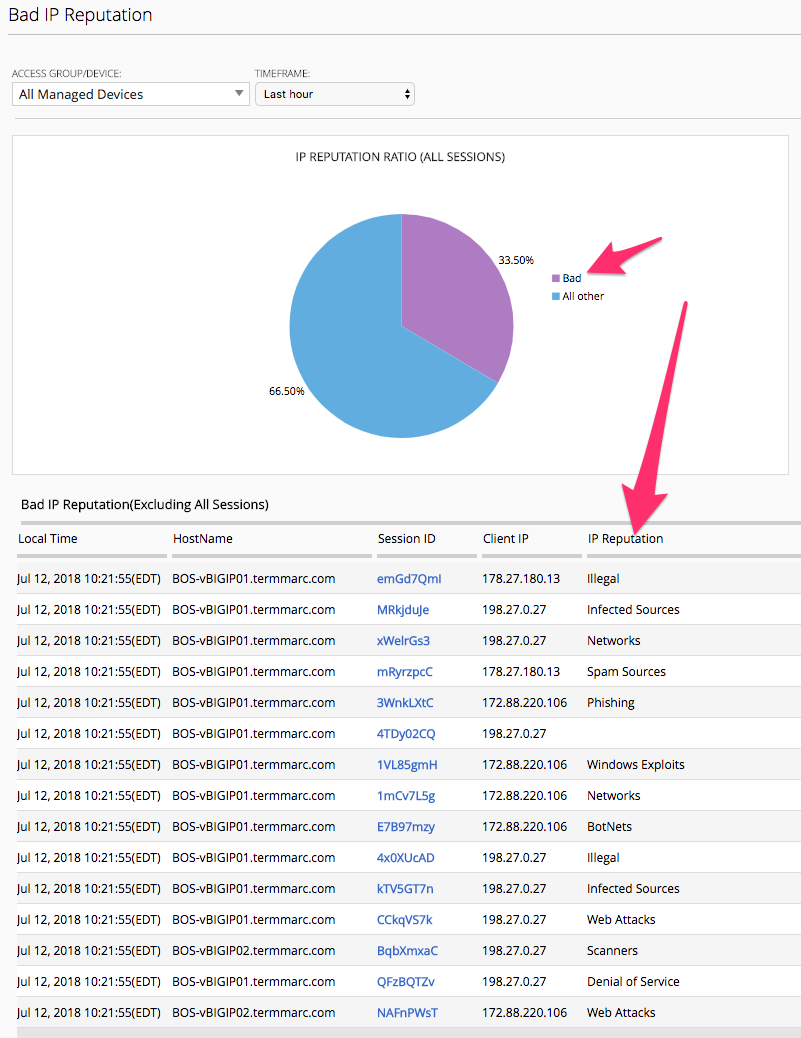Open session NAFnPWsT link

407,1013
